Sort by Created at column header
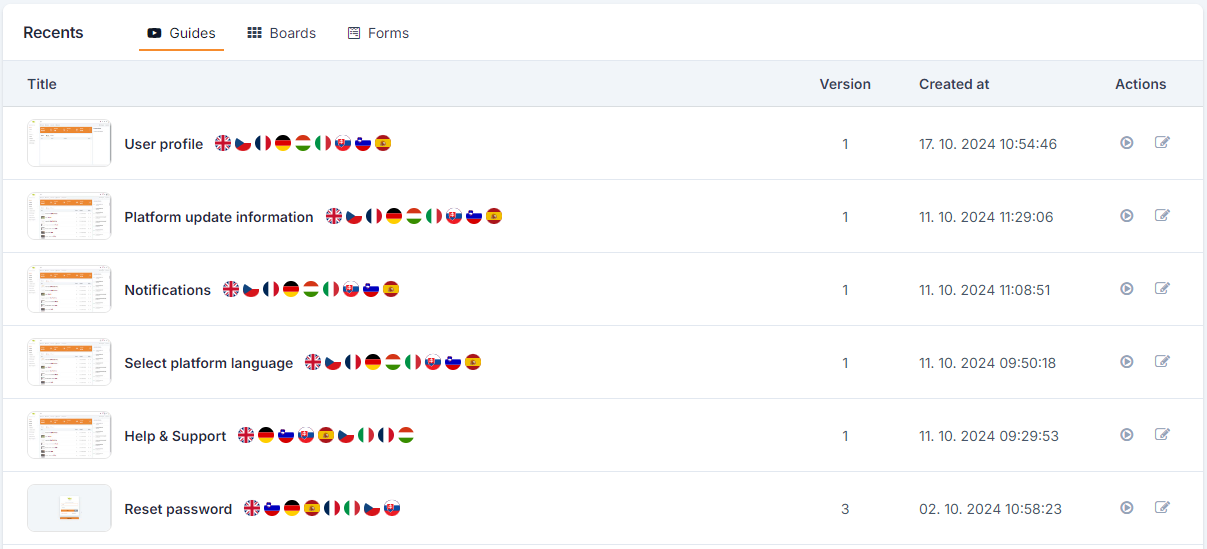The image size is (1207, 549). 954,84
